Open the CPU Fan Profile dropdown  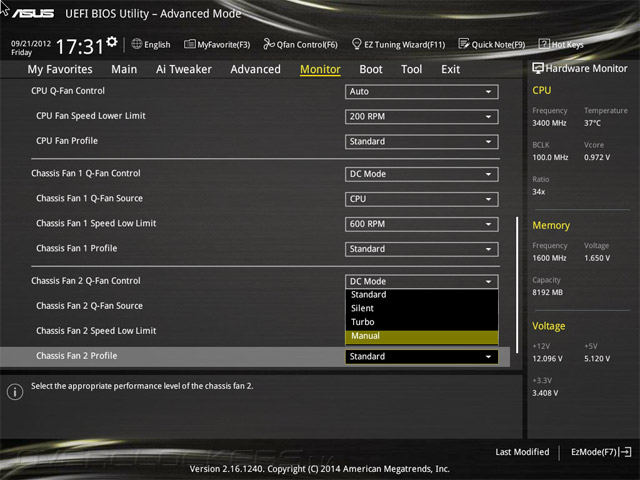click(422, 142)
